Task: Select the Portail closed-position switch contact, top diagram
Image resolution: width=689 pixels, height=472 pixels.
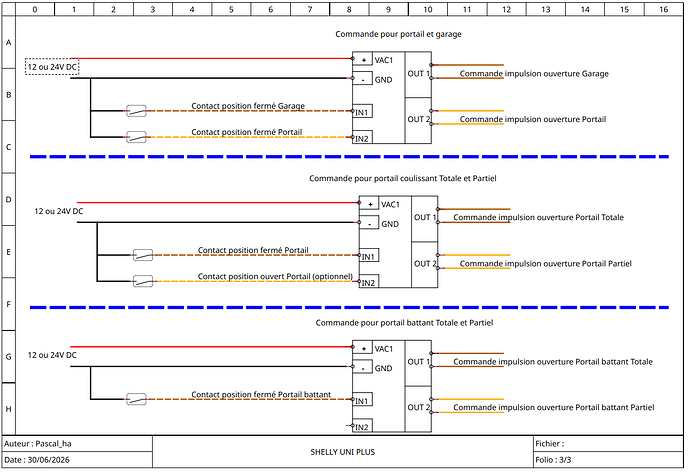Action: point(136,137)
